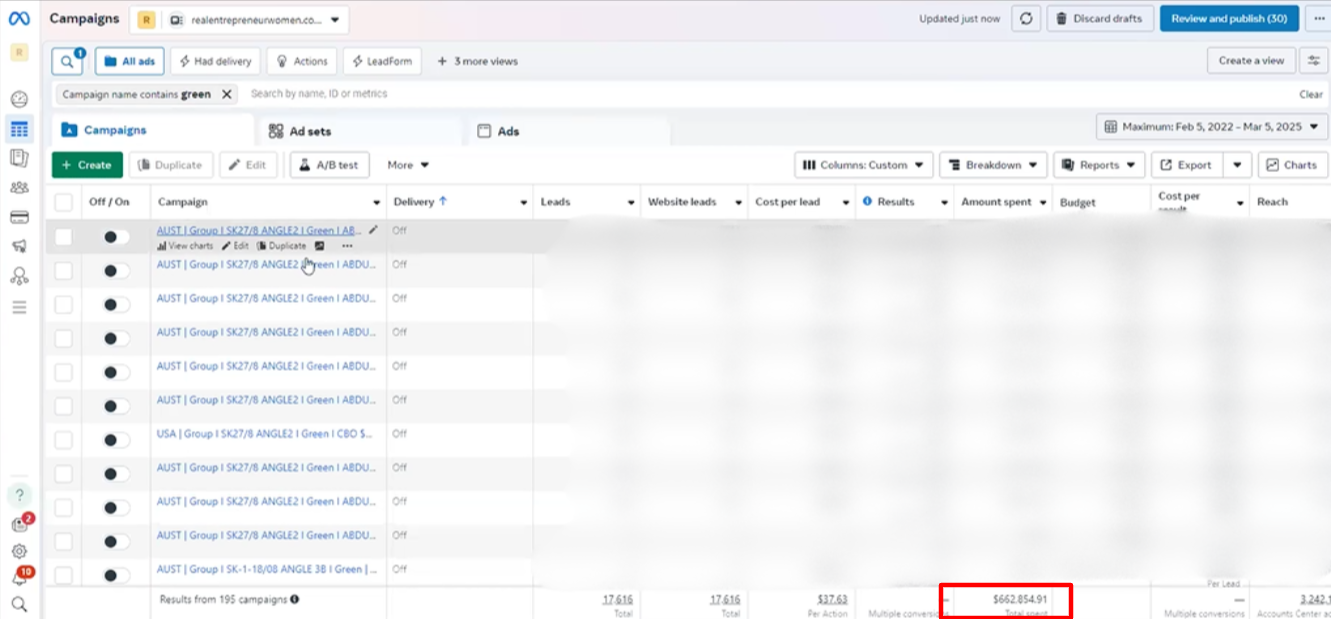Open the date range selector

1212,127
